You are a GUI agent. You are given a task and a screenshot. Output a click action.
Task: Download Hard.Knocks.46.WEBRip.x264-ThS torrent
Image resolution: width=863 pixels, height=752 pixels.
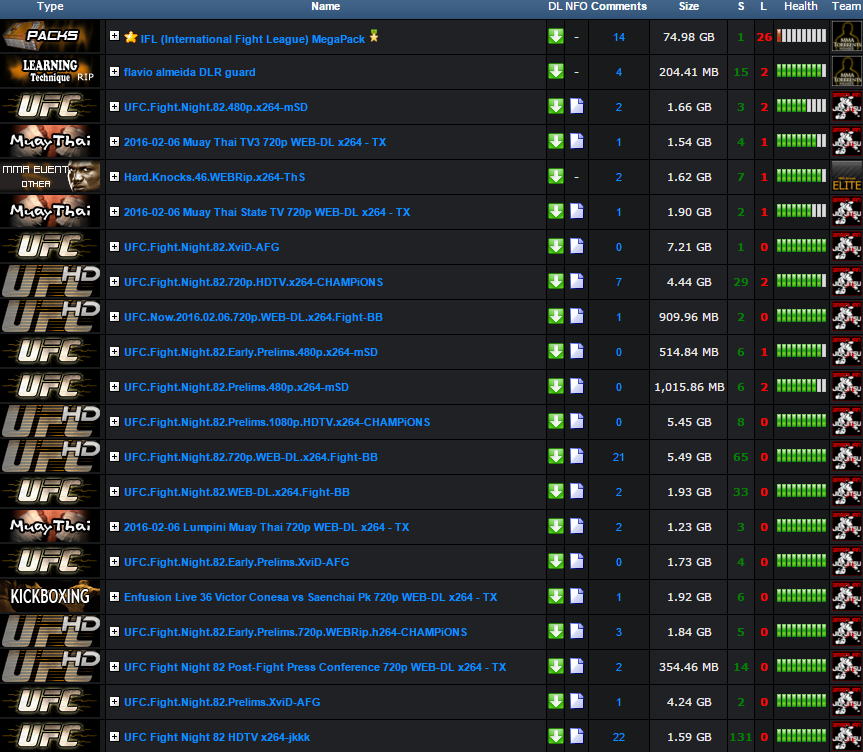click(x=556, y=177)
